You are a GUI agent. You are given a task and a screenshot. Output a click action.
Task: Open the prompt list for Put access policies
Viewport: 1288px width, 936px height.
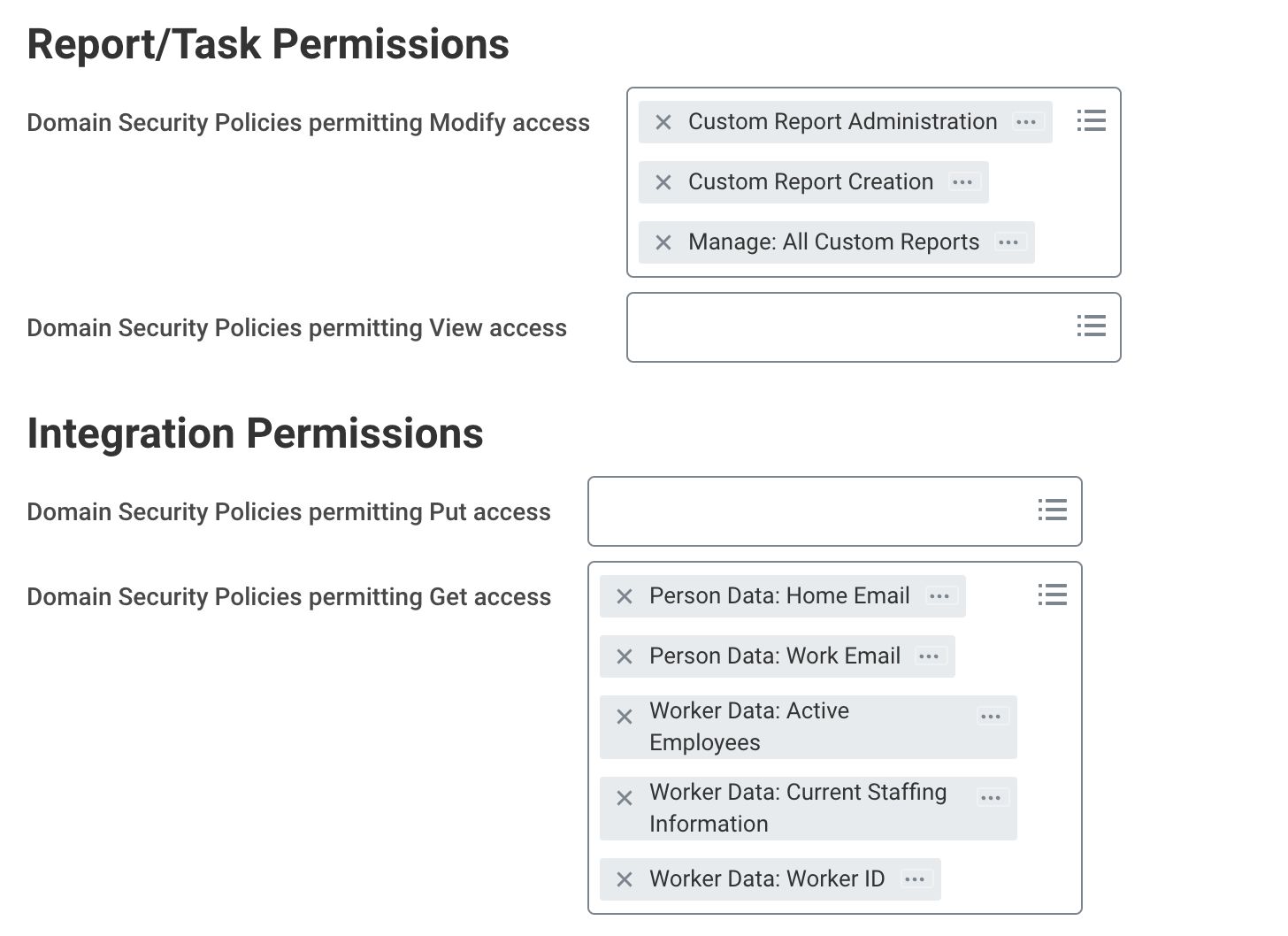click(1052, 510)
